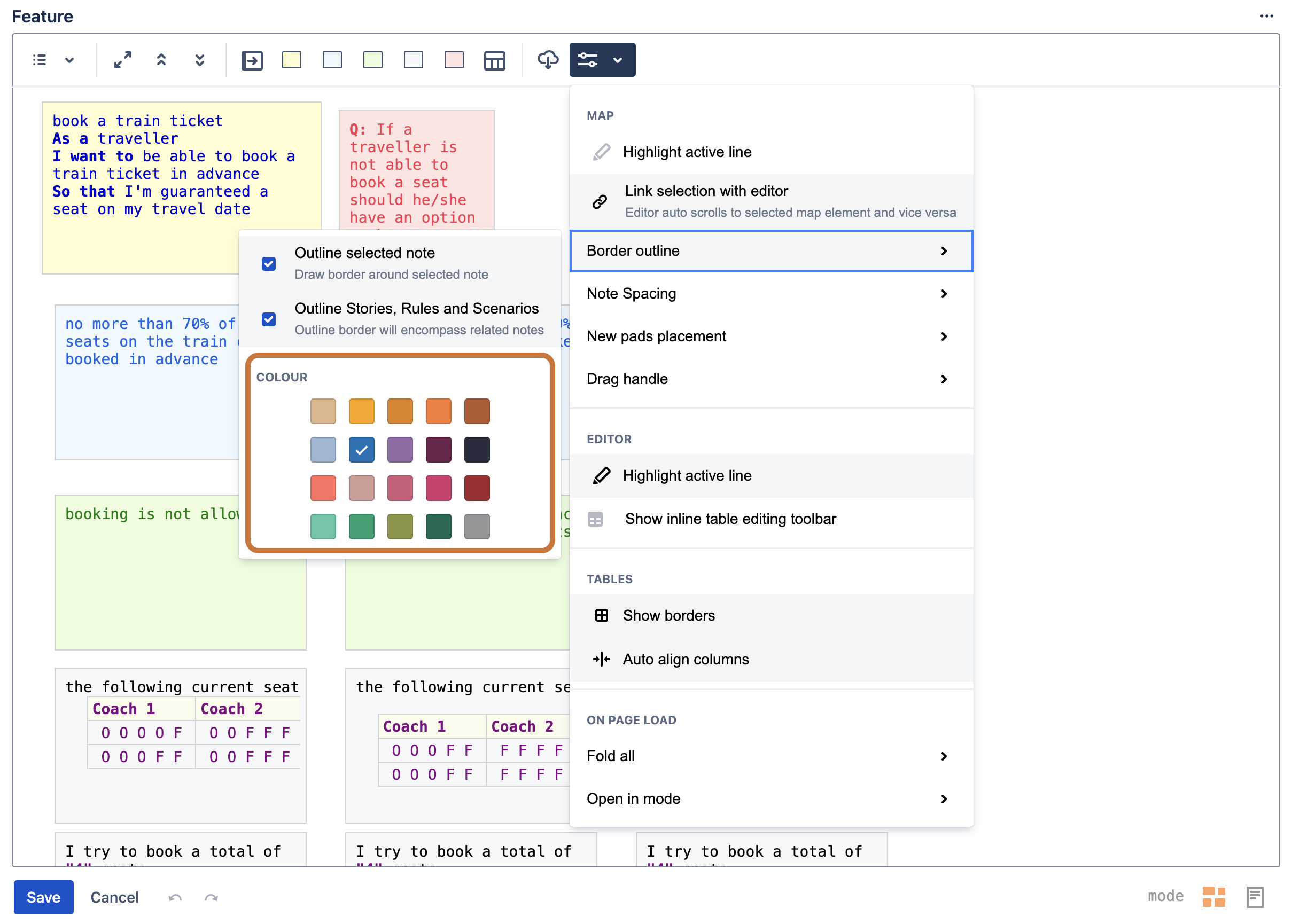Redo the last change
The image size is (1292, 924).
coord(211,898)
